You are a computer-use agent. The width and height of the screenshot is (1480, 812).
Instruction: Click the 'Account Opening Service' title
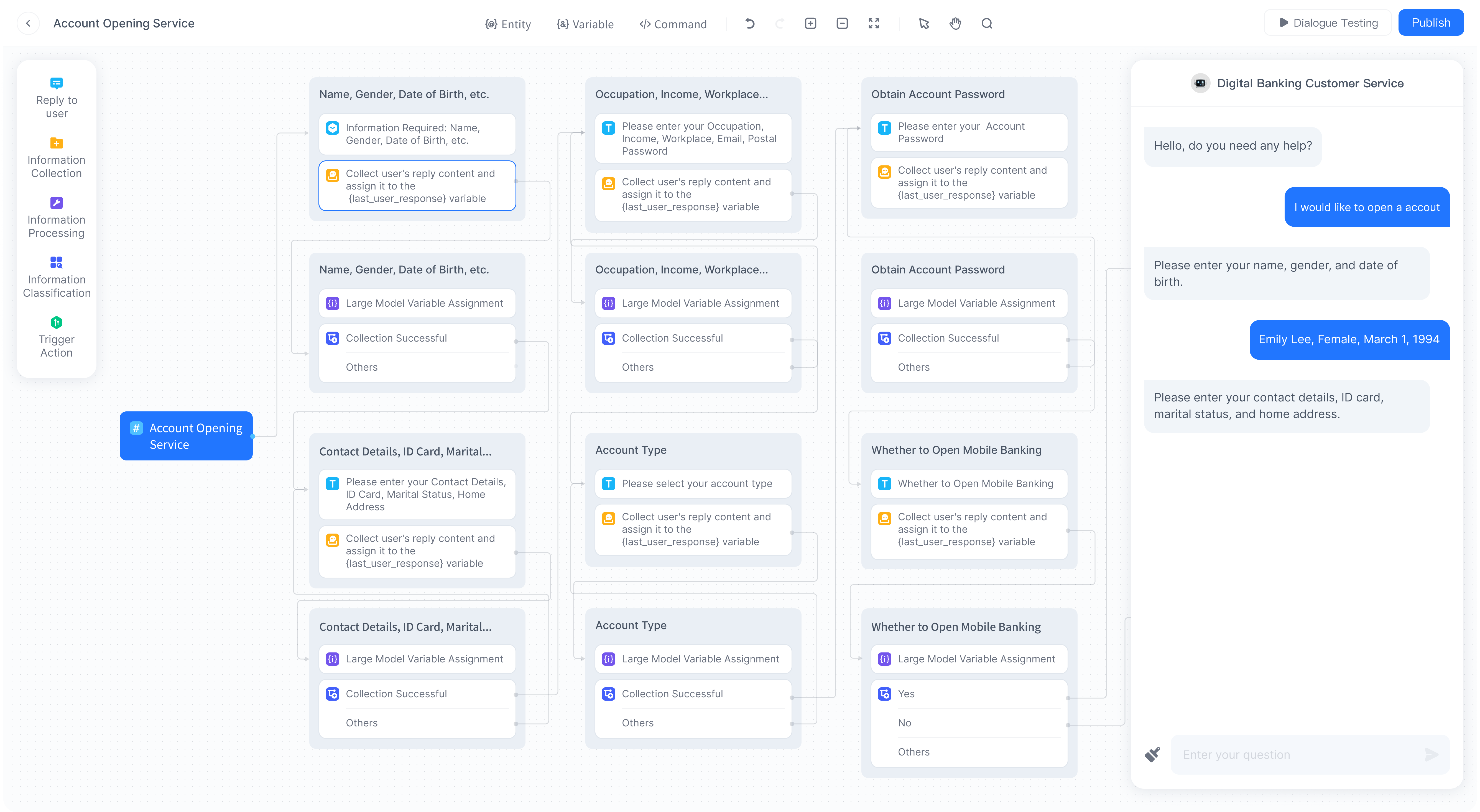pyautogui.click(x=124, y=24)
